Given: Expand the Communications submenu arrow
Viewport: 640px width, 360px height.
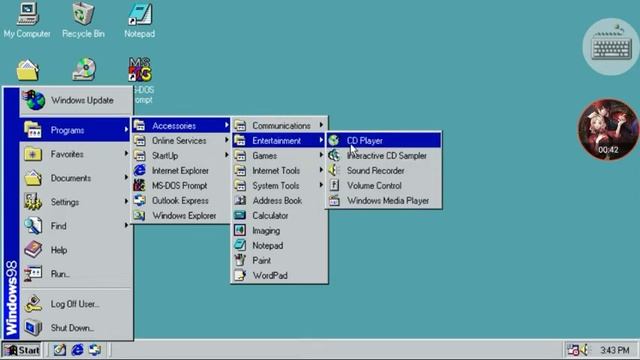Looking at the screenshot, I should [x=321, y=125].
